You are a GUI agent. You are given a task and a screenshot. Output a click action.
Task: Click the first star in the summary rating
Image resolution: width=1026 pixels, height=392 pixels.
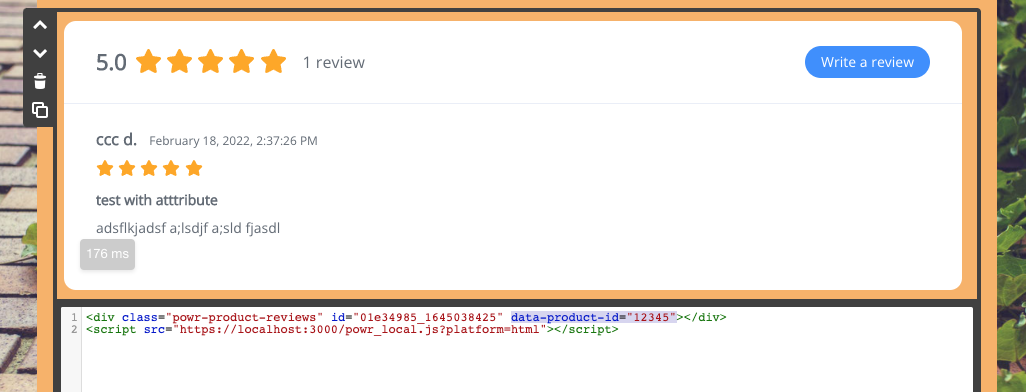coord(149,62)
